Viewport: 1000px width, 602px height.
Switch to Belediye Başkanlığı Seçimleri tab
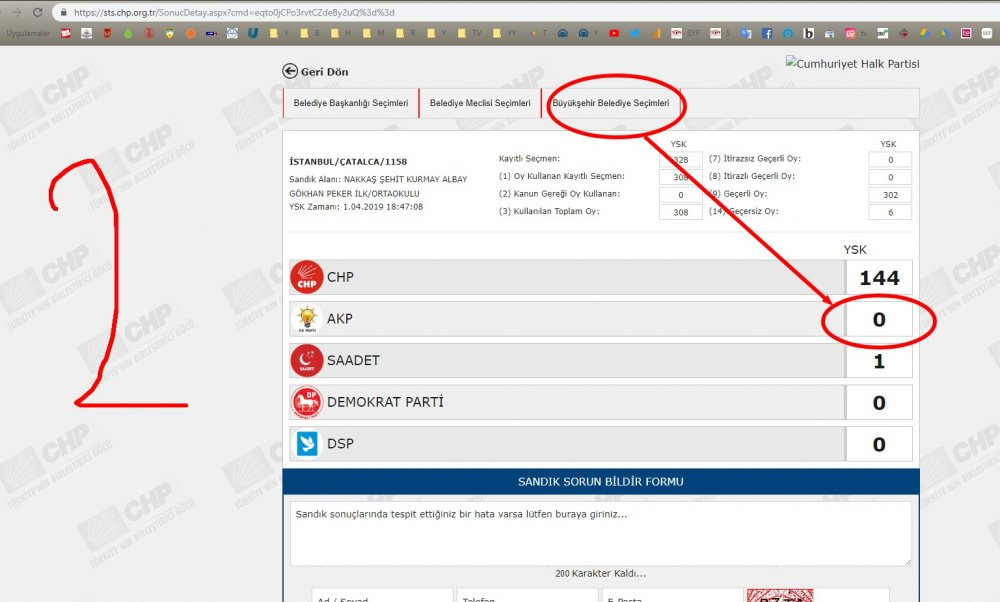(x=351, y=103)
